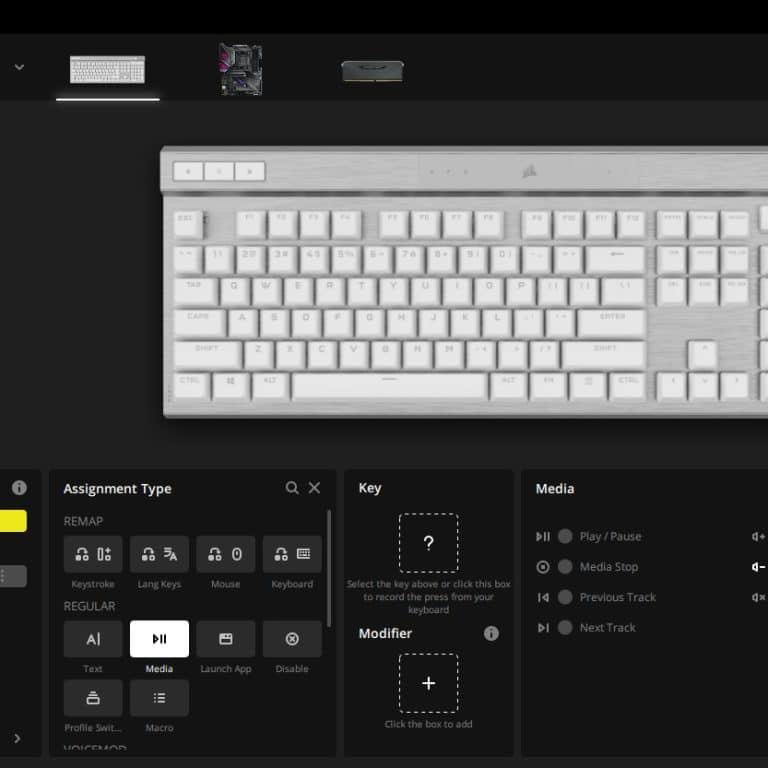
Task: Select the Mouse remap assignment icon
Action: click(x=225, y=554)
